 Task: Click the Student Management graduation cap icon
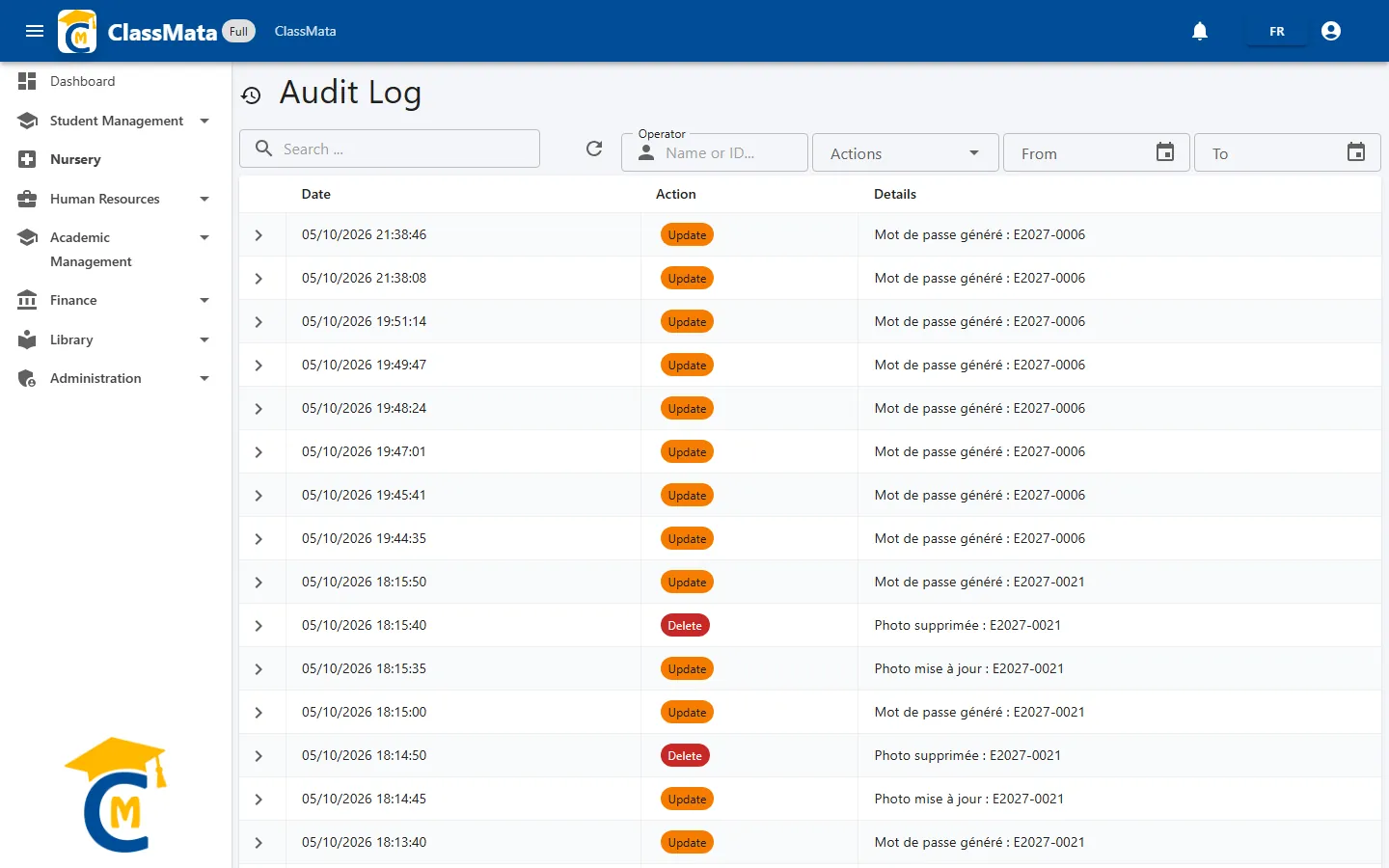point(27,121)
